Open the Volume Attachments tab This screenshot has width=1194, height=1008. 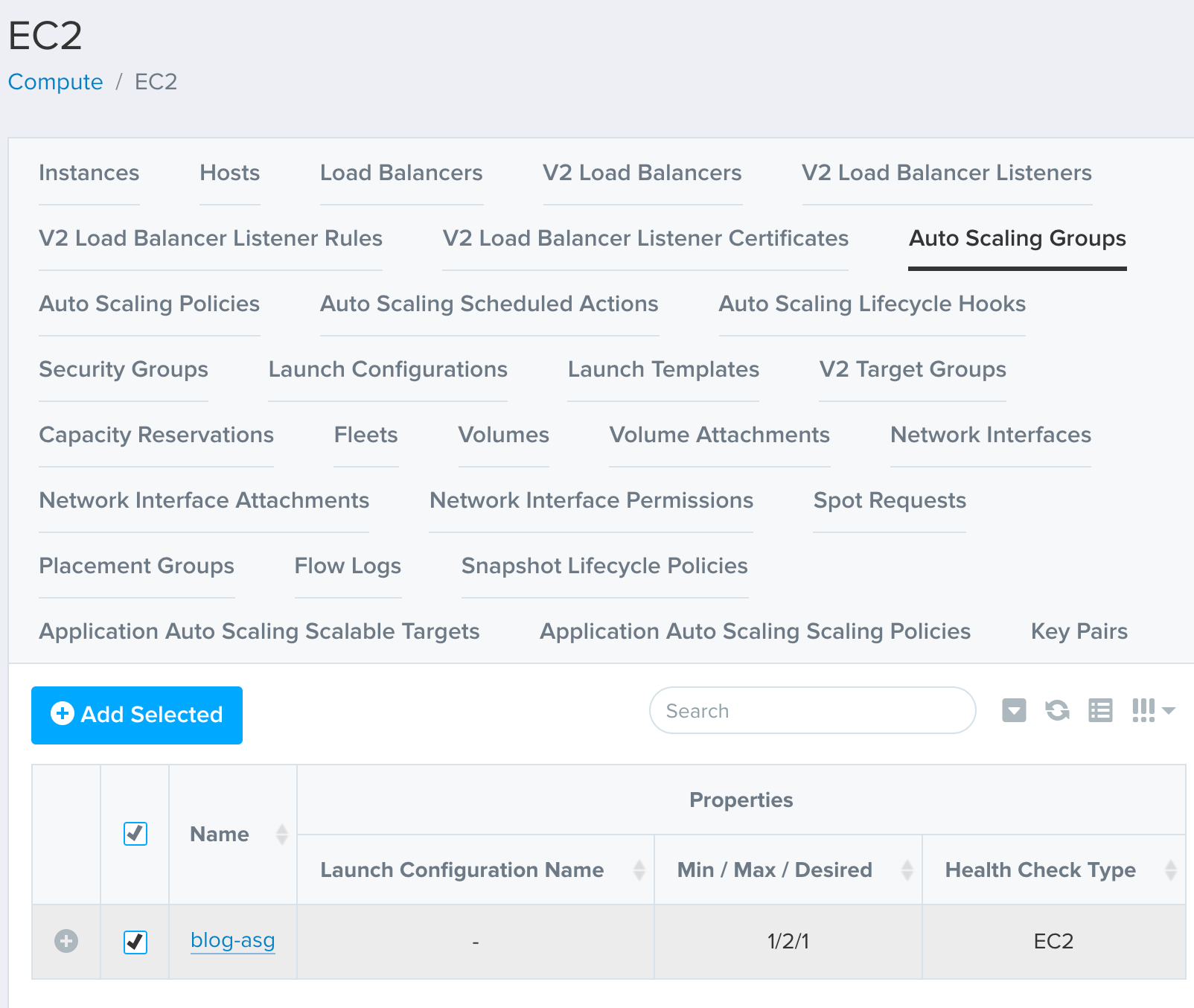pos(720,435)
